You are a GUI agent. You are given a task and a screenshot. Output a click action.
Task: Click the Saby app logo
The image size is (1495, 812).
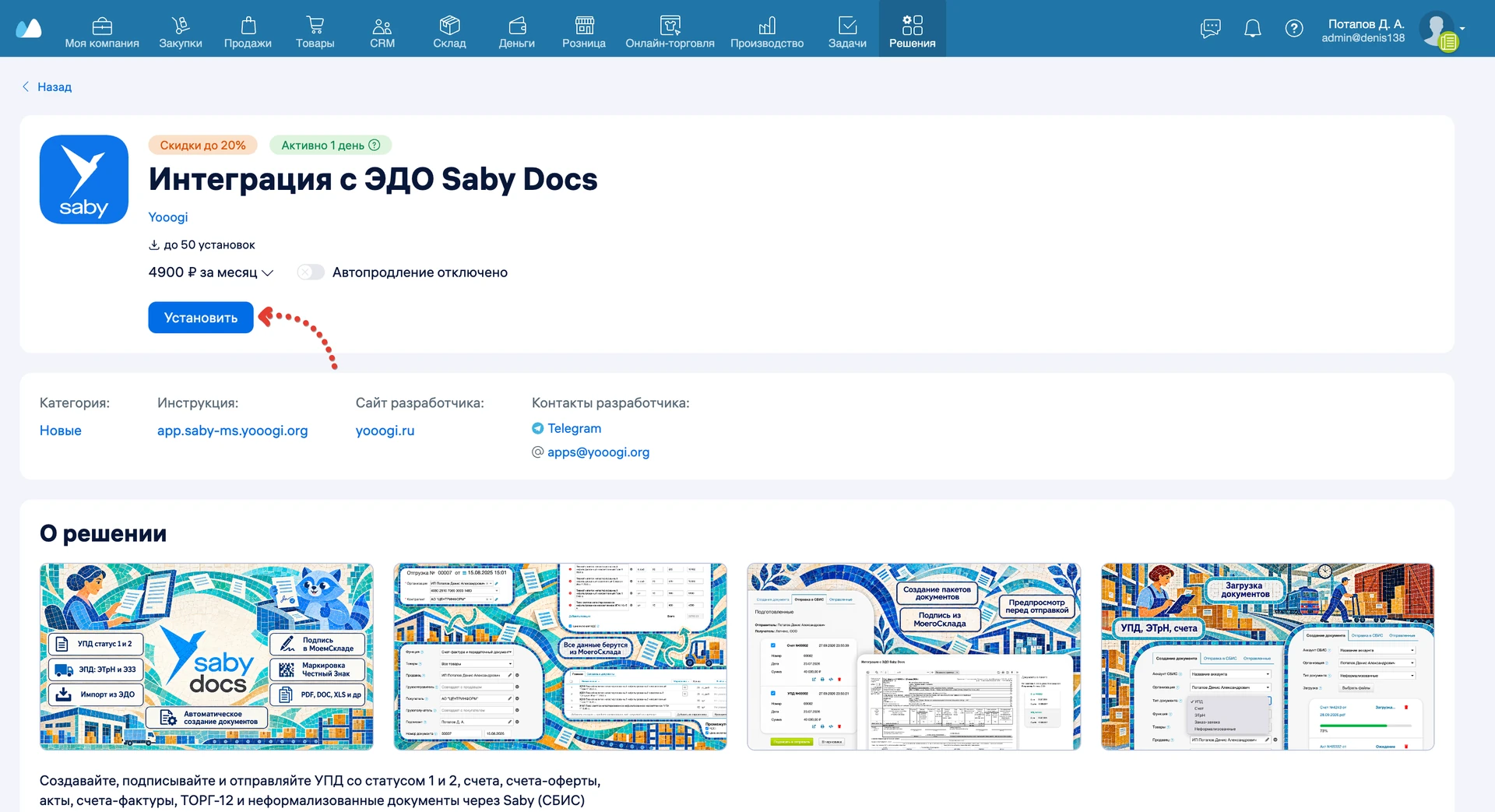tap(84, 180)
